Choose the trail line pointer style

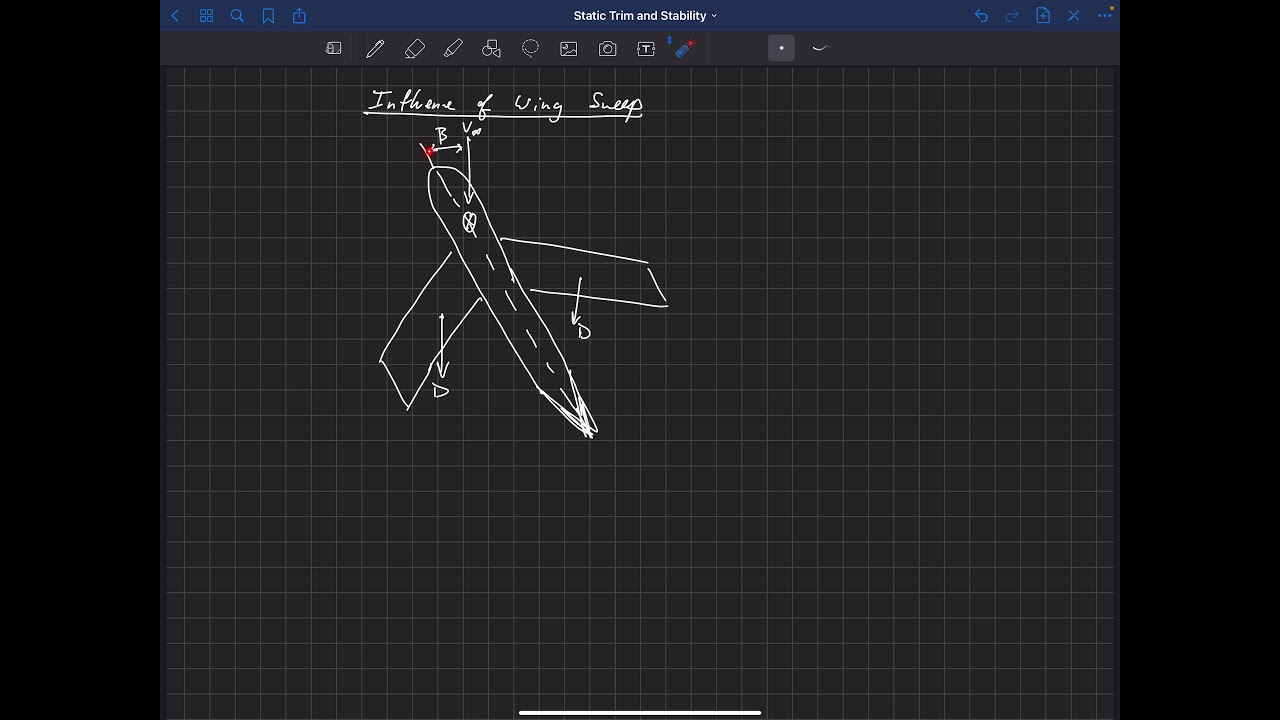click(x=821, y=48)
